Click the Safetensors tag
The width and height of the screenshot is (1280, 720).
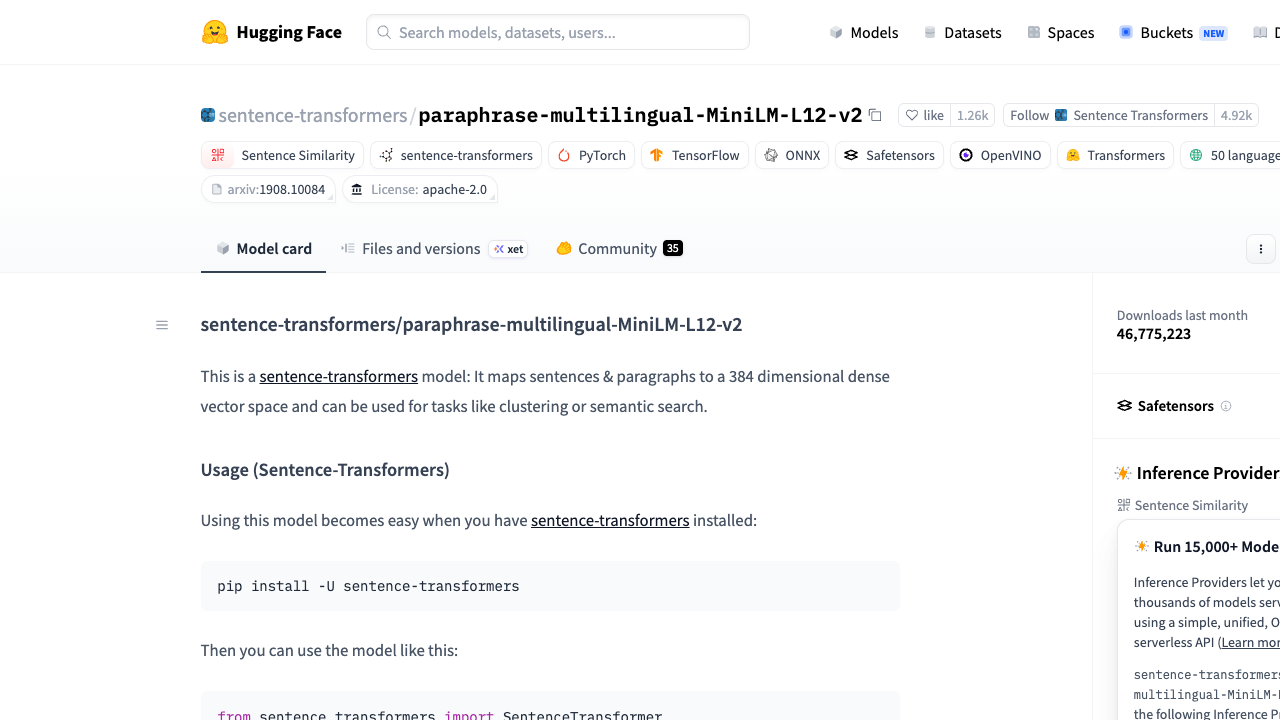(889, 155)
